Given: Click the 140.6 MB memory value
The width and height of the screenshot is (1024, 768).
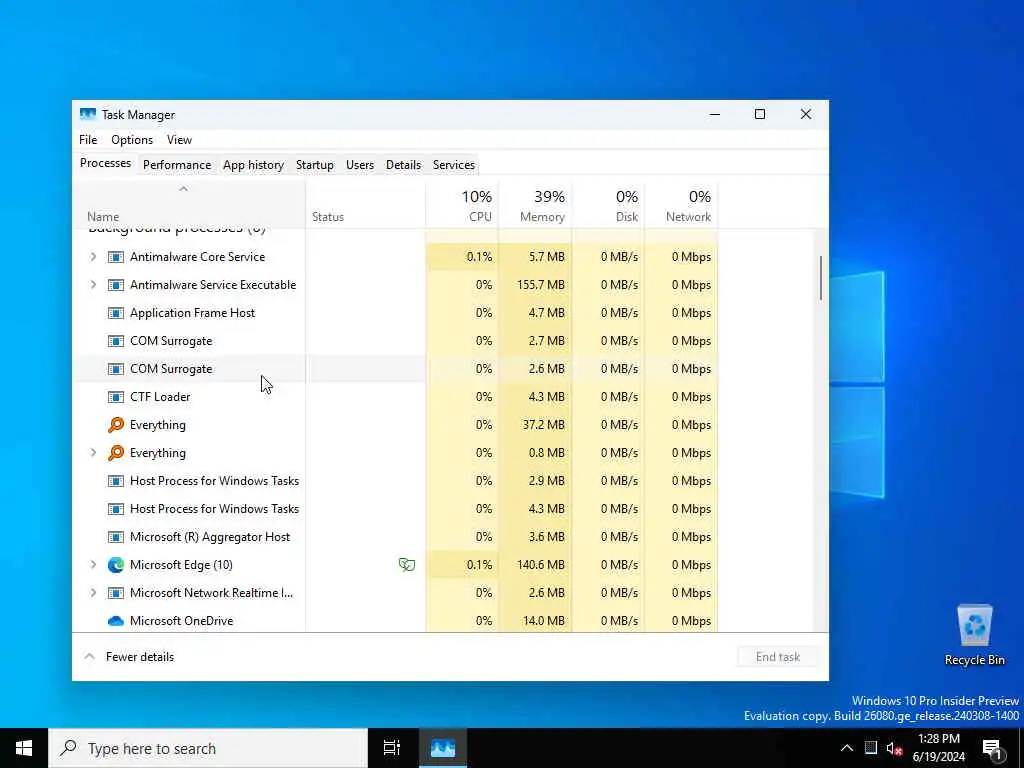Looking at the screenshot, I should pos(540,565).
